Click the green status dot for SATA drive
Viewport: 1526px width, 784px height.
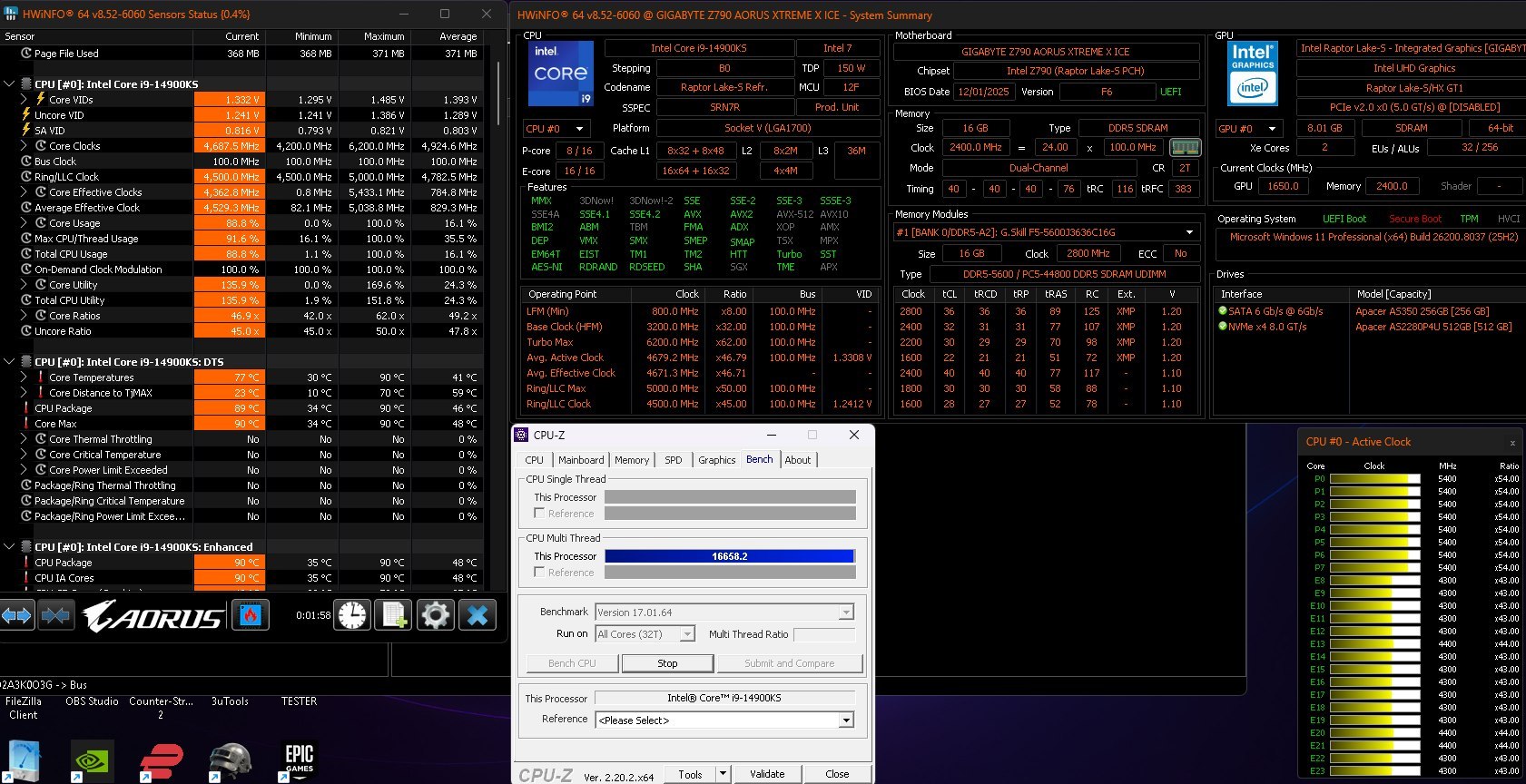pyautogui.click(x=1222, y=310)
